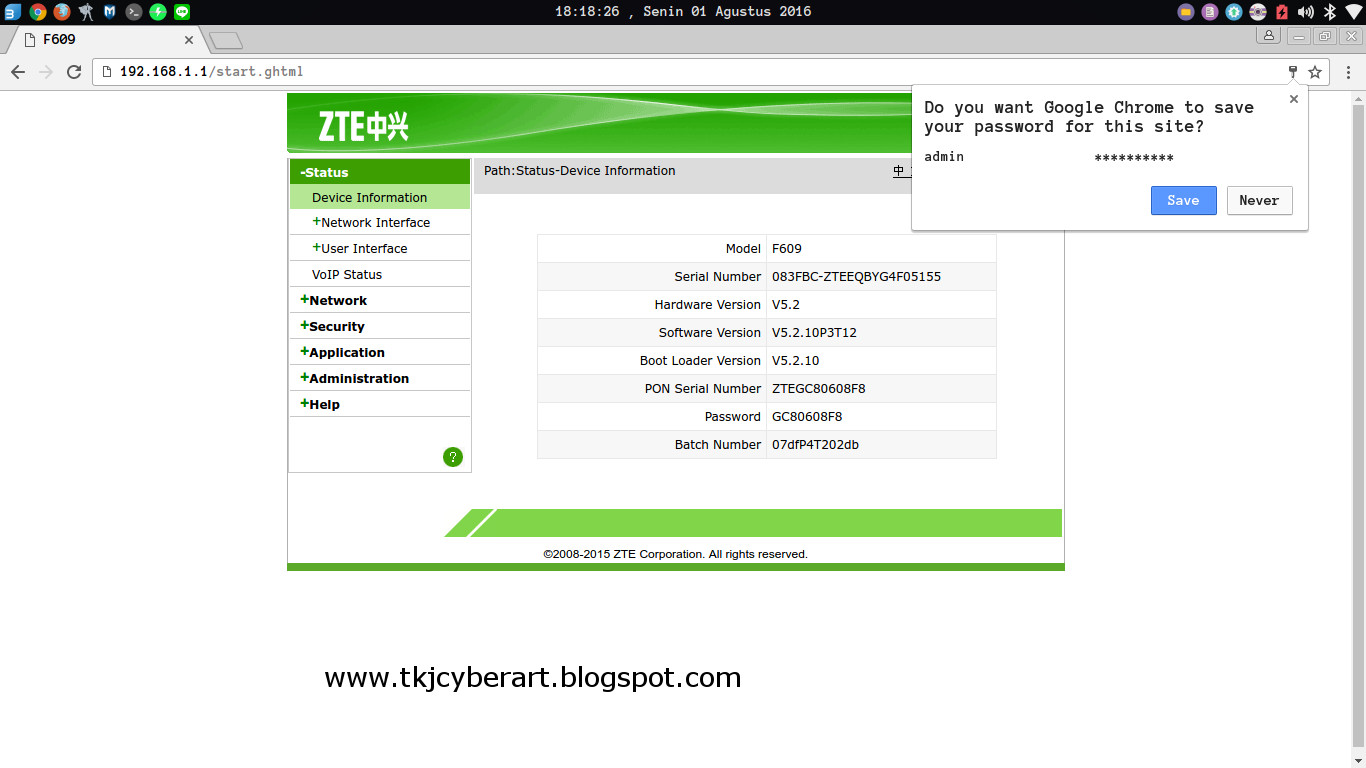Open VoIP Status page

click(x=380, y=274)
